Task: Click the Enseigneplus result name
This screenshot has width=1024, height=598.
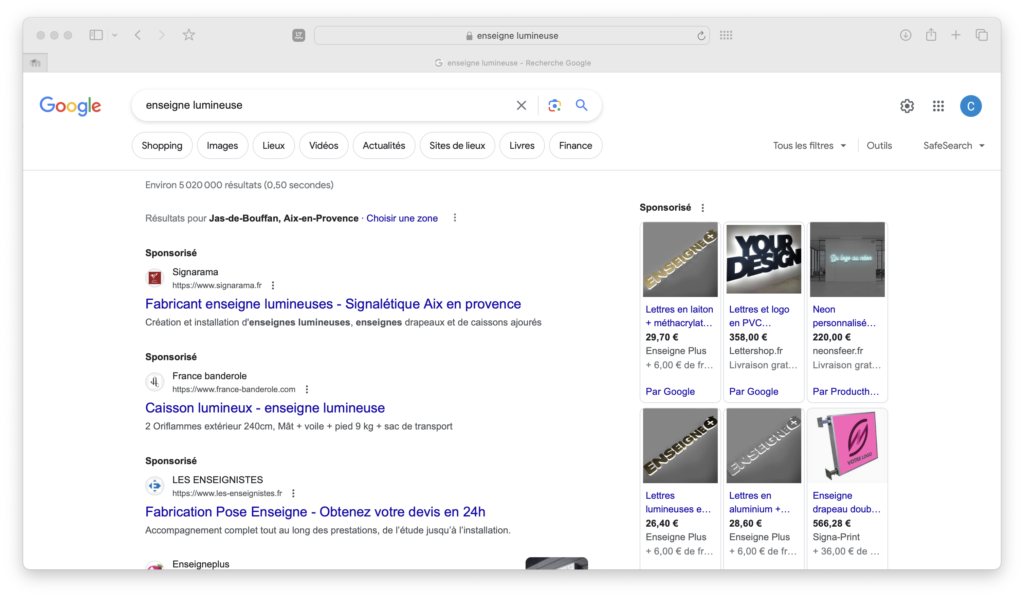Action: [200, 564]
